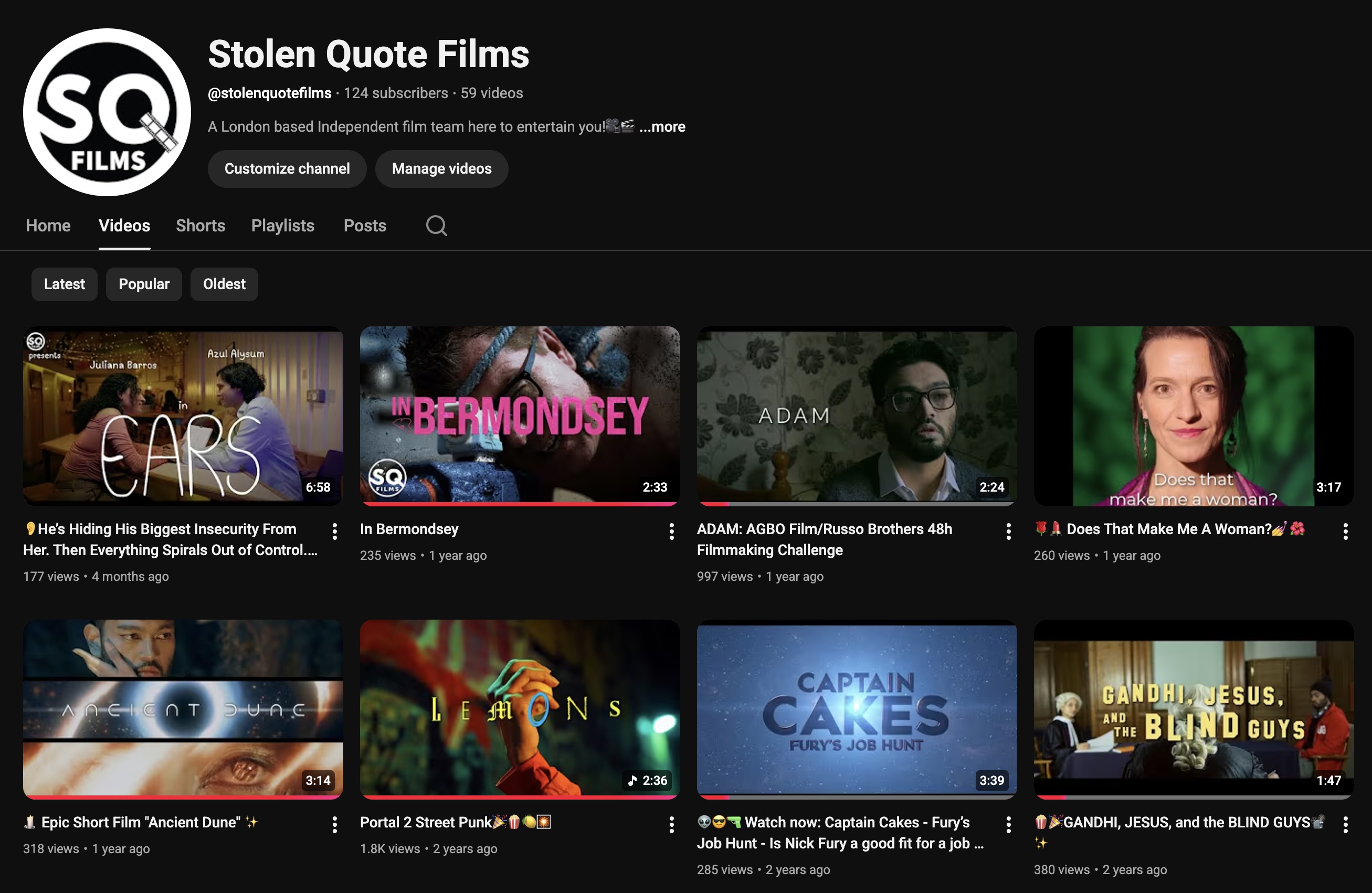Switch to the Shorts tab
The image size is (1372, 893).
coord(200,225)
